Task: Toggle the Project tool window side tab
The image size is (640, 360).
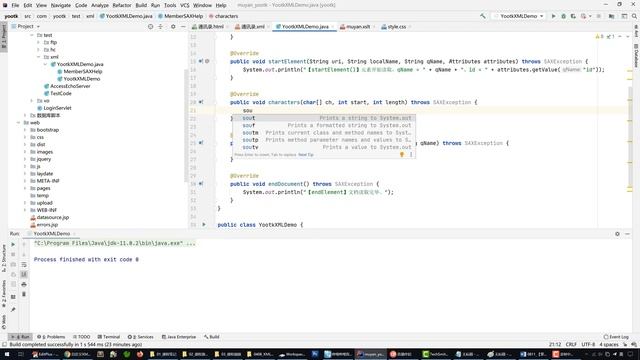Action: 4,37
